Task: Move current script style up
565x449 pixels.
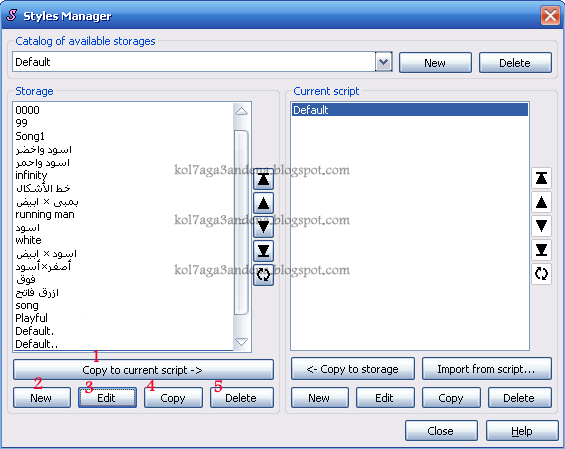Action: 541,202
